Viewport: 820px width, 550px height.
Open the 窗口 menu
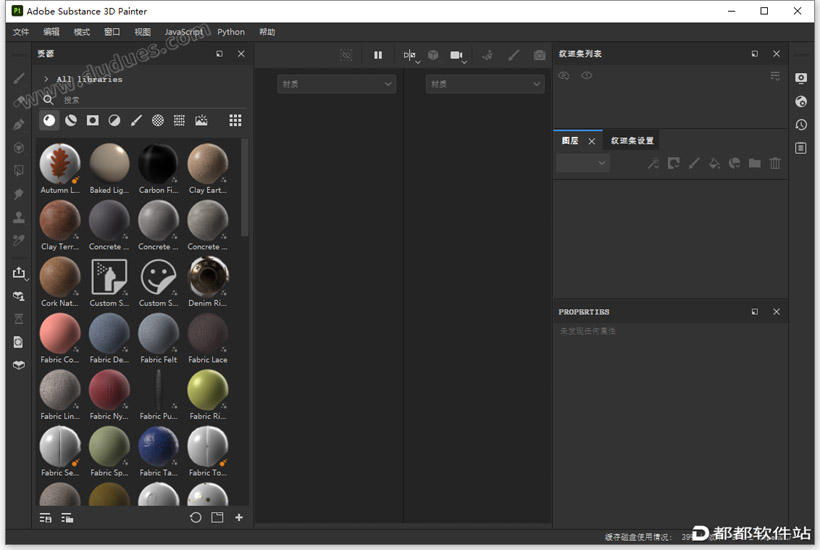112,32
